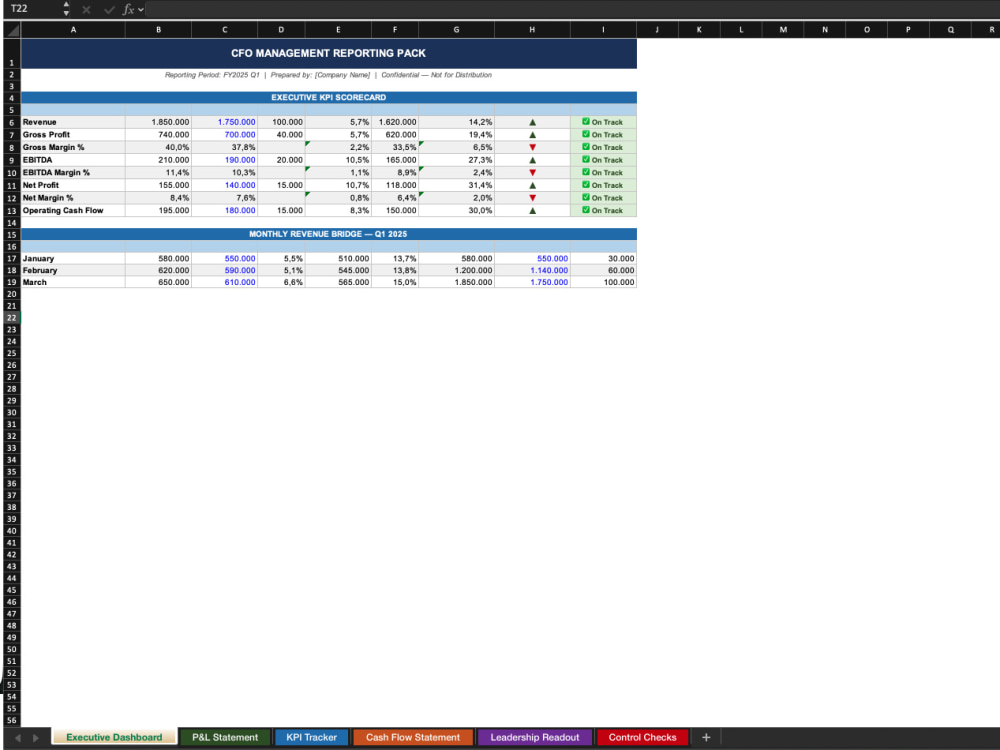Screen dimensions: 1000x750
Task: Click the blue 1.140.000 cell in the February row
Action: tap(532, 270)
